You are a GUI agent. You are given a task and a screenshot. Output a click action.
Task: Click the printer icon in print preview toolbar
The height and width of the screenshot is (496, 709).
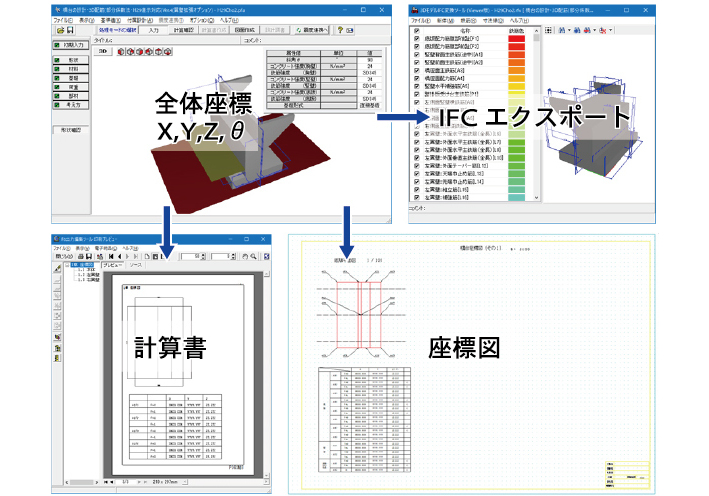tap(80, 256)
